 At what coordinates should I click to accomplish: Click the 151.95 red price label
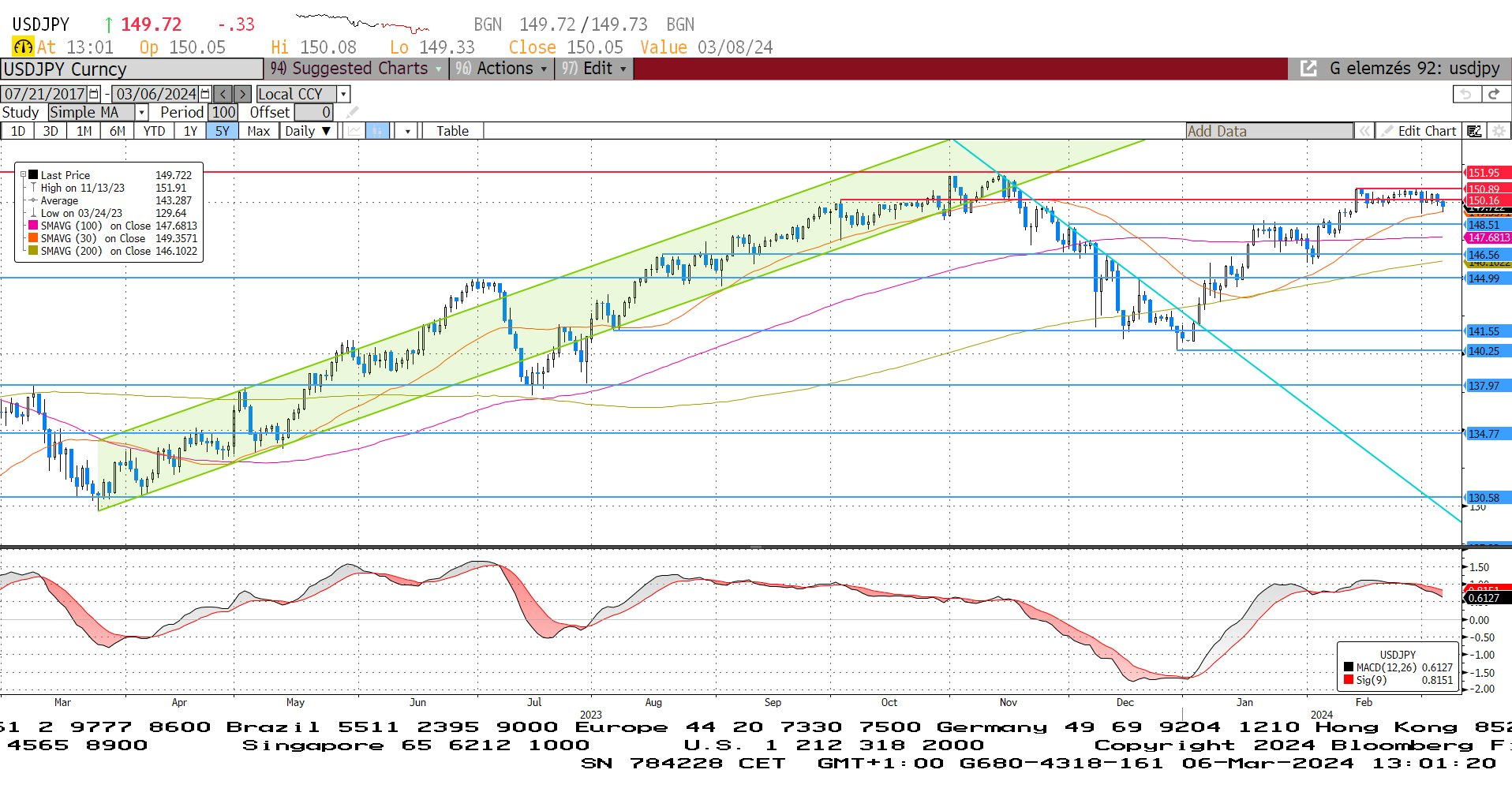(x=1487, y=173)
